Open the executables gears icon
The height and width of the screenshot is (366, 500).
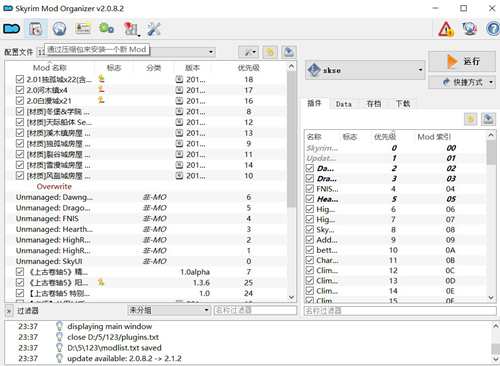106,29
